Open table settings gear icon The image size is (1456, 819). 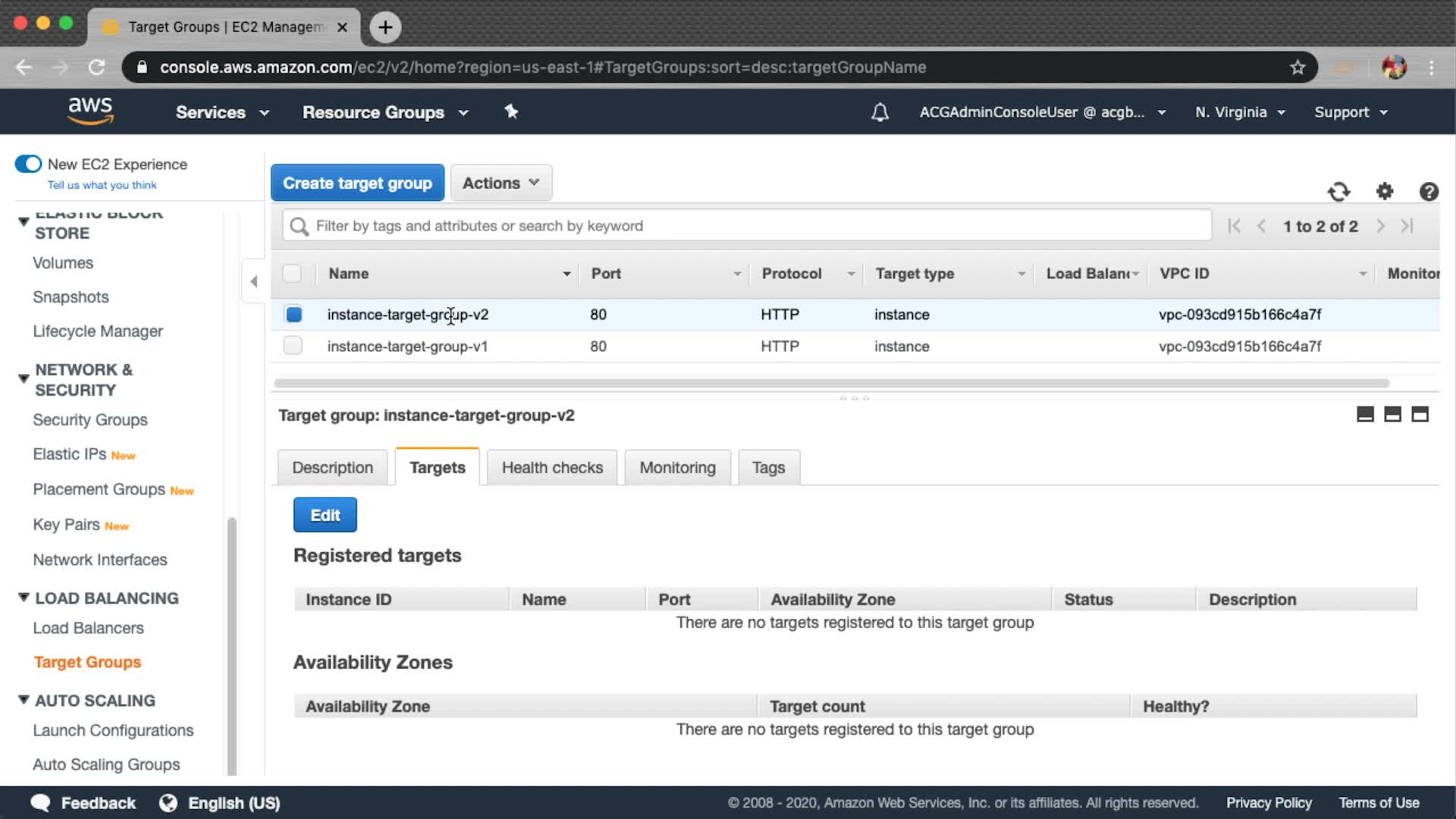(1385, 192)
